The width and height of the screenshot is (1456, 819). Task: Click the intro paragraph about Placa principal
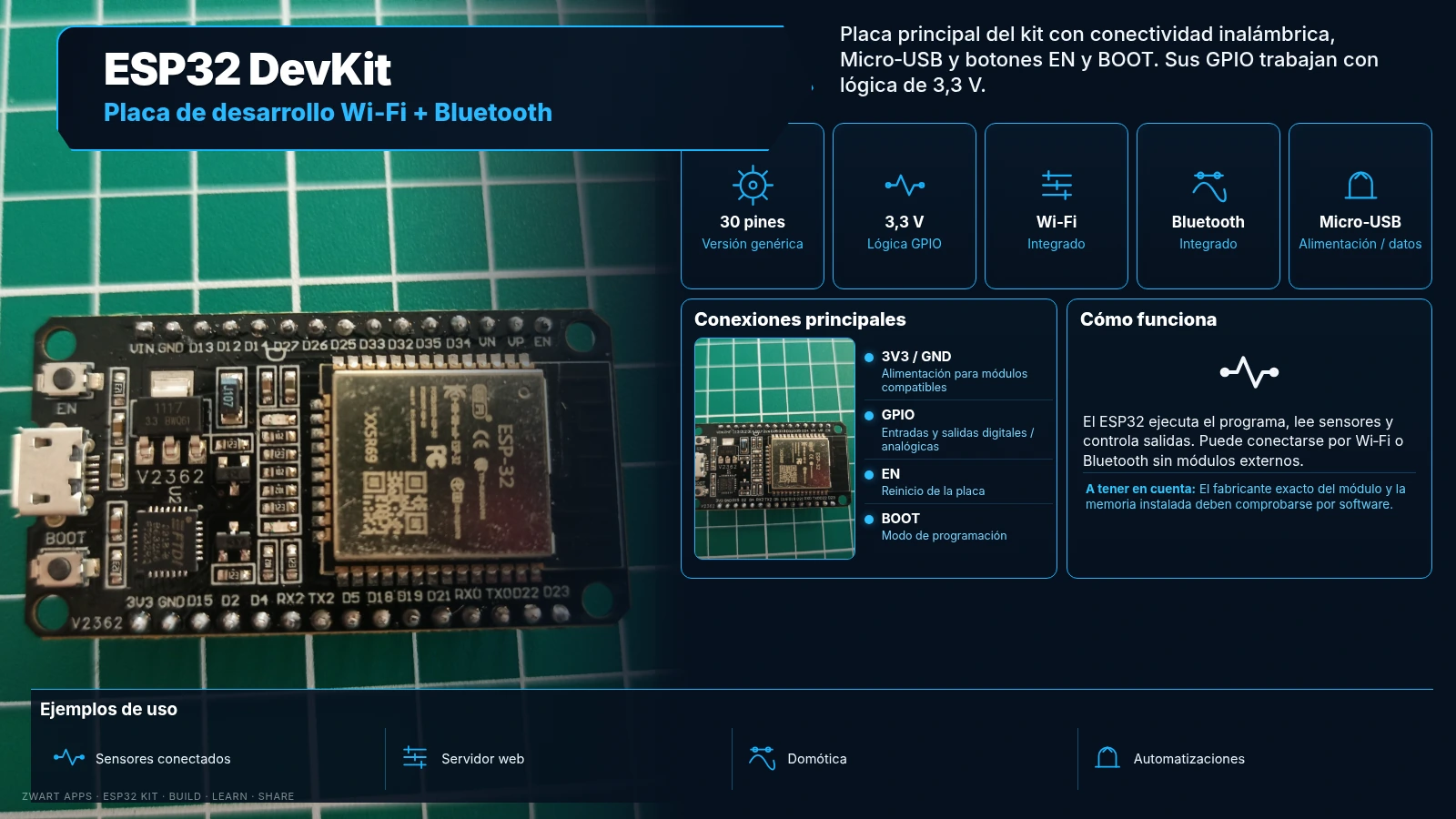1109,60
